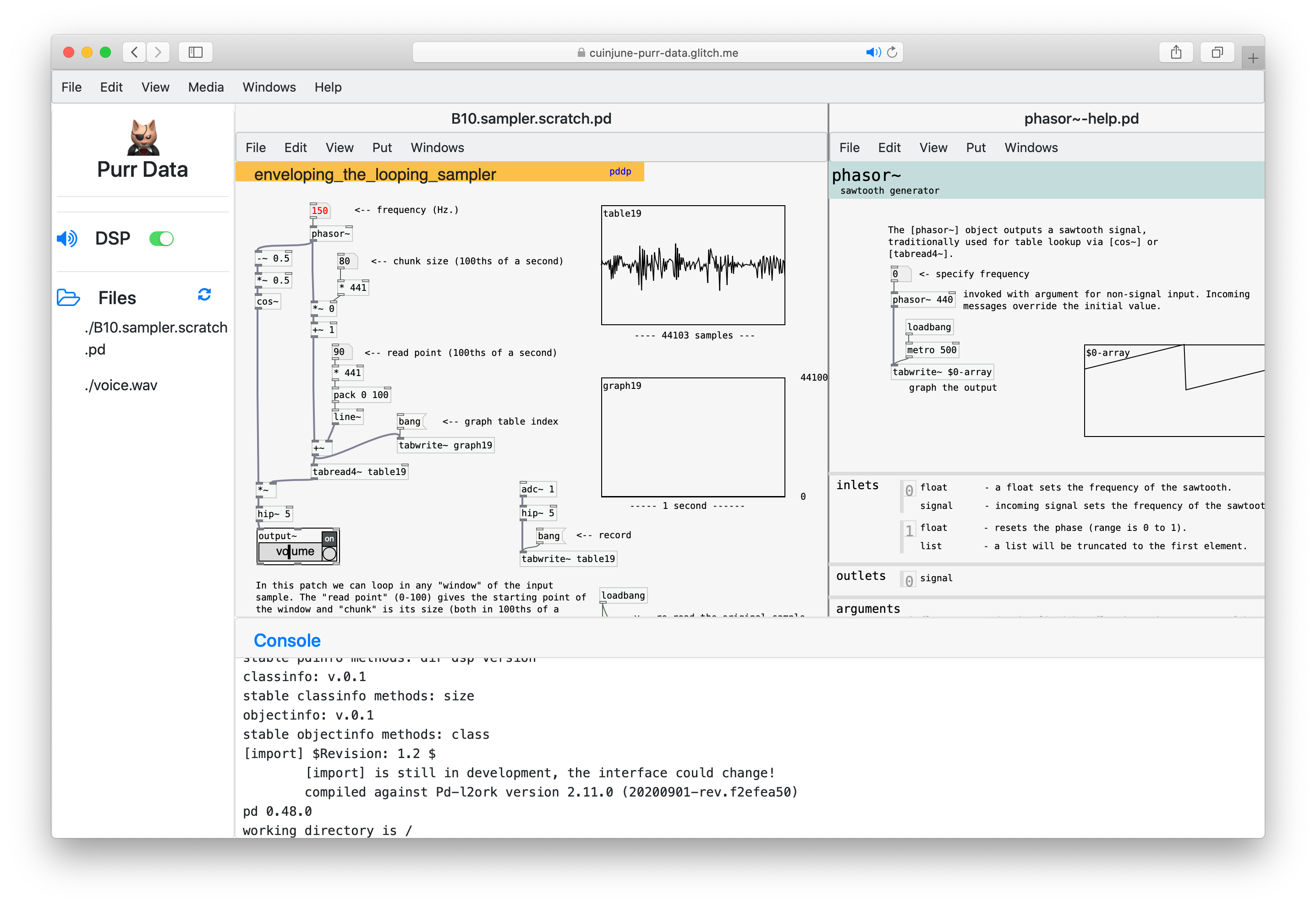Viewport: 1316px width, 906px height.
Task: Select the cos~ object
Action: [268, 301]
